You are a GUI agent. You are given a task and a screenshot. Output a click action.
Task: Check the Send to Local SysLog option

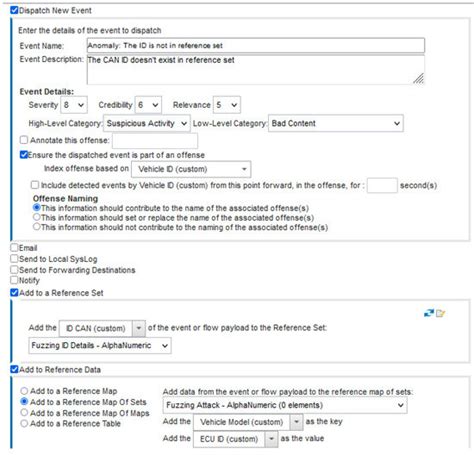pyautogui.click(x=14, y=259)
